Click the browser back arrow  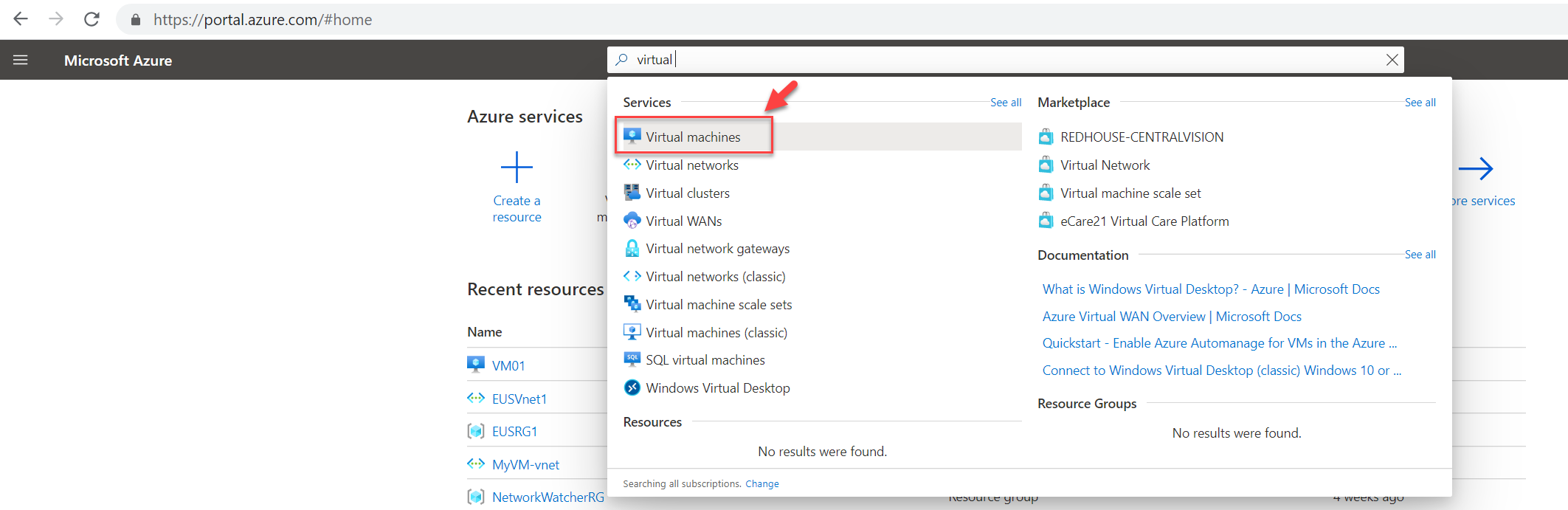point(21,19)
